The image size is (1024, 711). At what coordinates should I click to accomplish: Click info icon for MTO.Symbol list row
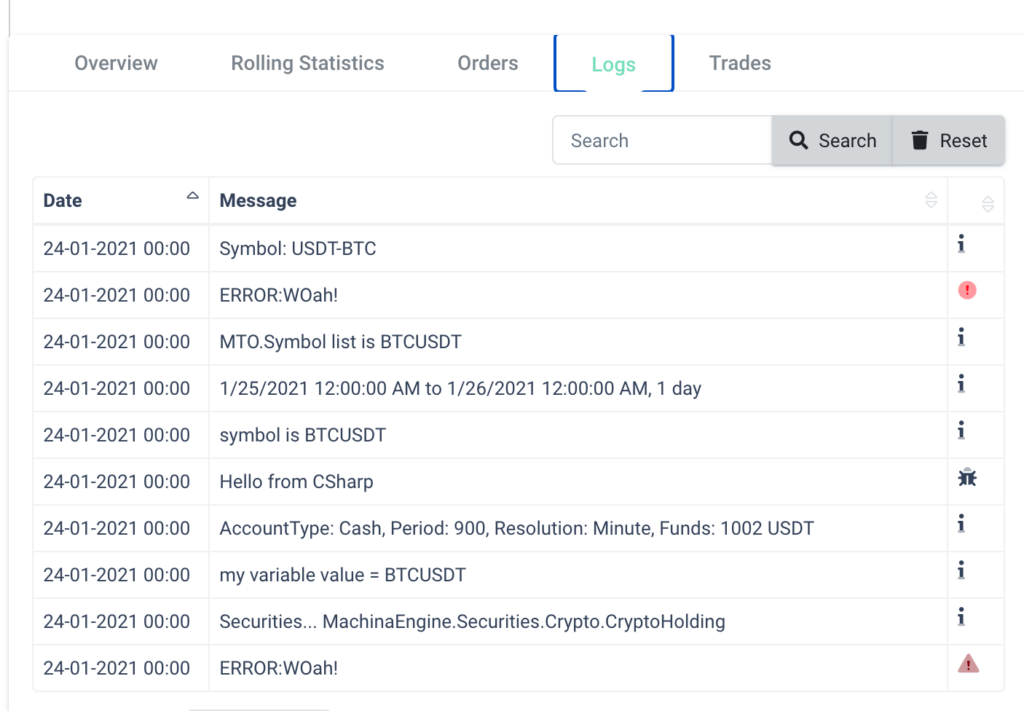(x=961, y=337)
